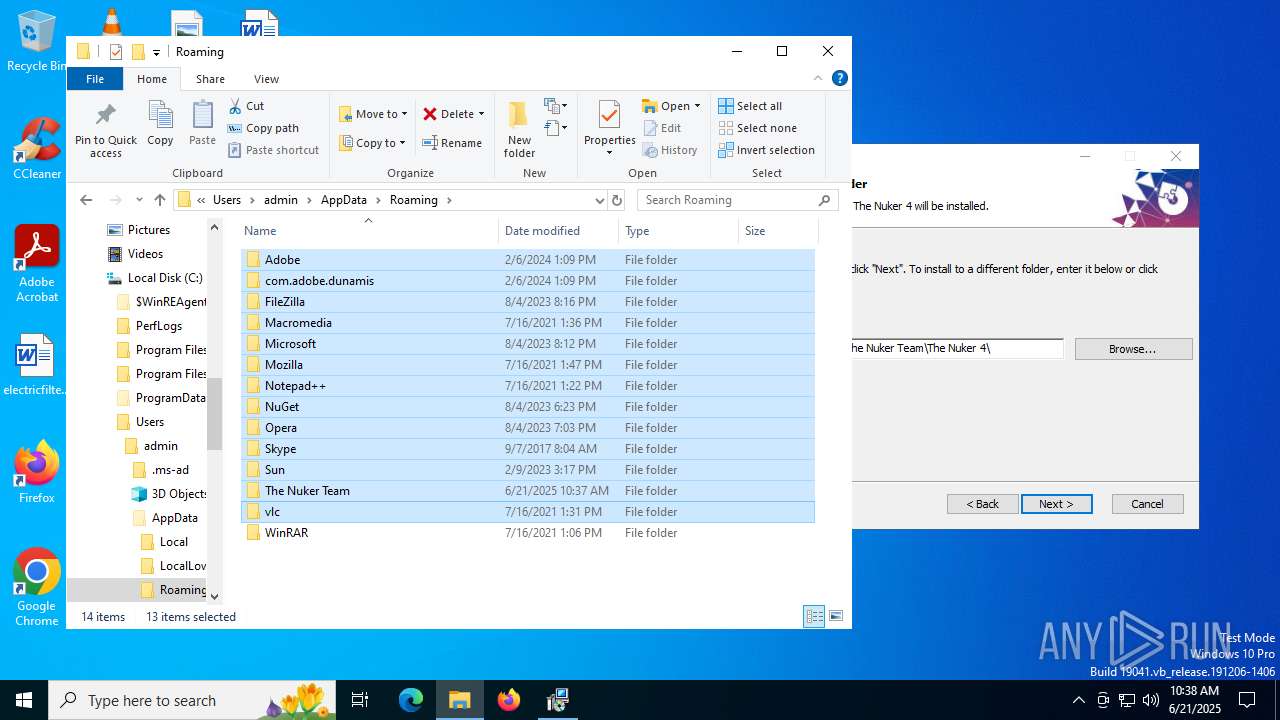The width and height of the screenshot is (1280, 720).
Task: Click the Copy ribbon icon
Action: click(x=160, y=114)
